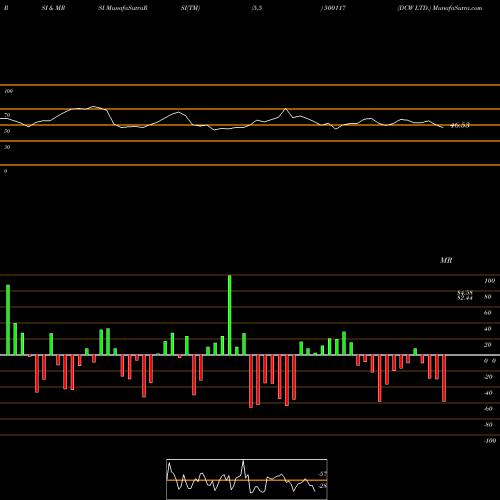Click the 'SI MunafaSutraR' header label
Image resolution: width=500 pixels, height=500 pixels.
123,8
